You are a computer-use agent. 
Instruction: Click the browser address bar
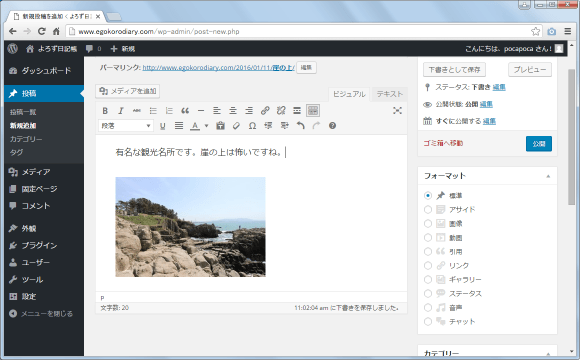(x=303, y=31)
